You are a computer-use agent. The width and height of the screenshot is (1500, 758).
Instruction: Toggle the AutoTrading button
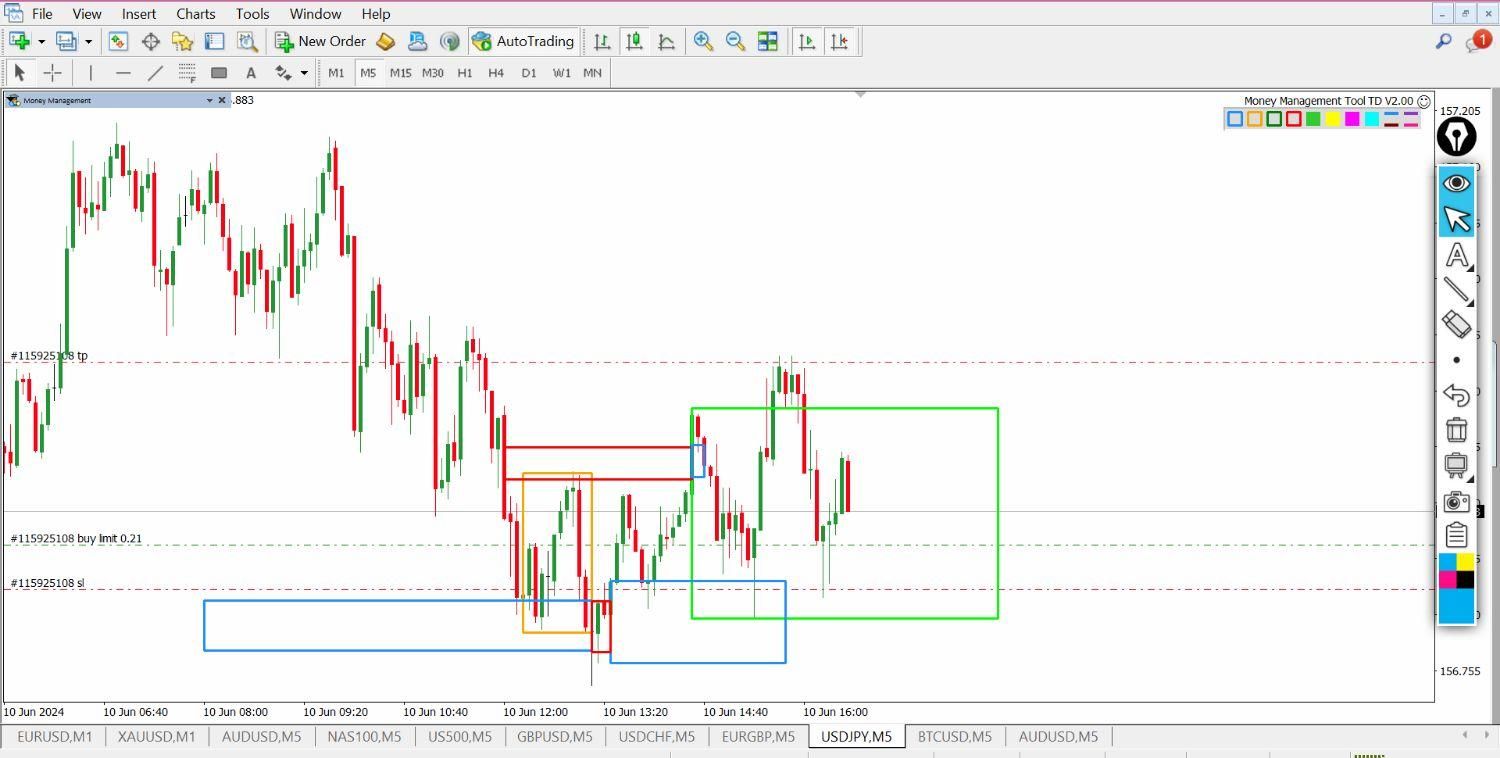click(523, 41)
